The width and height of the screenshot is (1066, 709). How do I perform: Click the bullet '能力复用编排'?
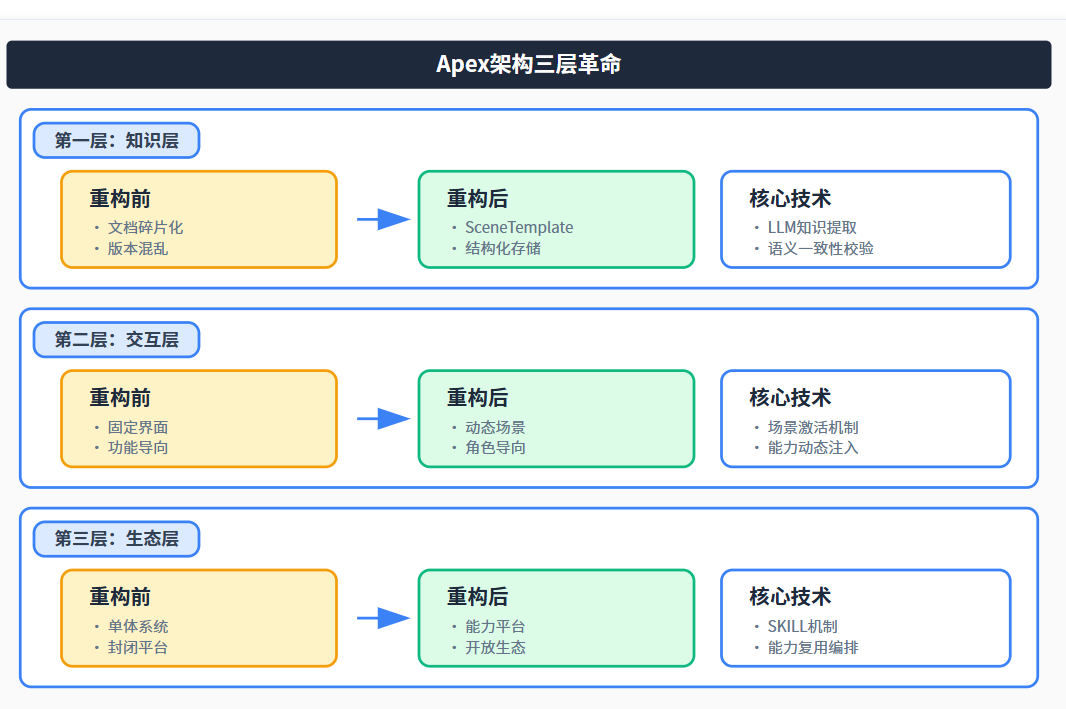pyautogui.click(x=812, y=648)
